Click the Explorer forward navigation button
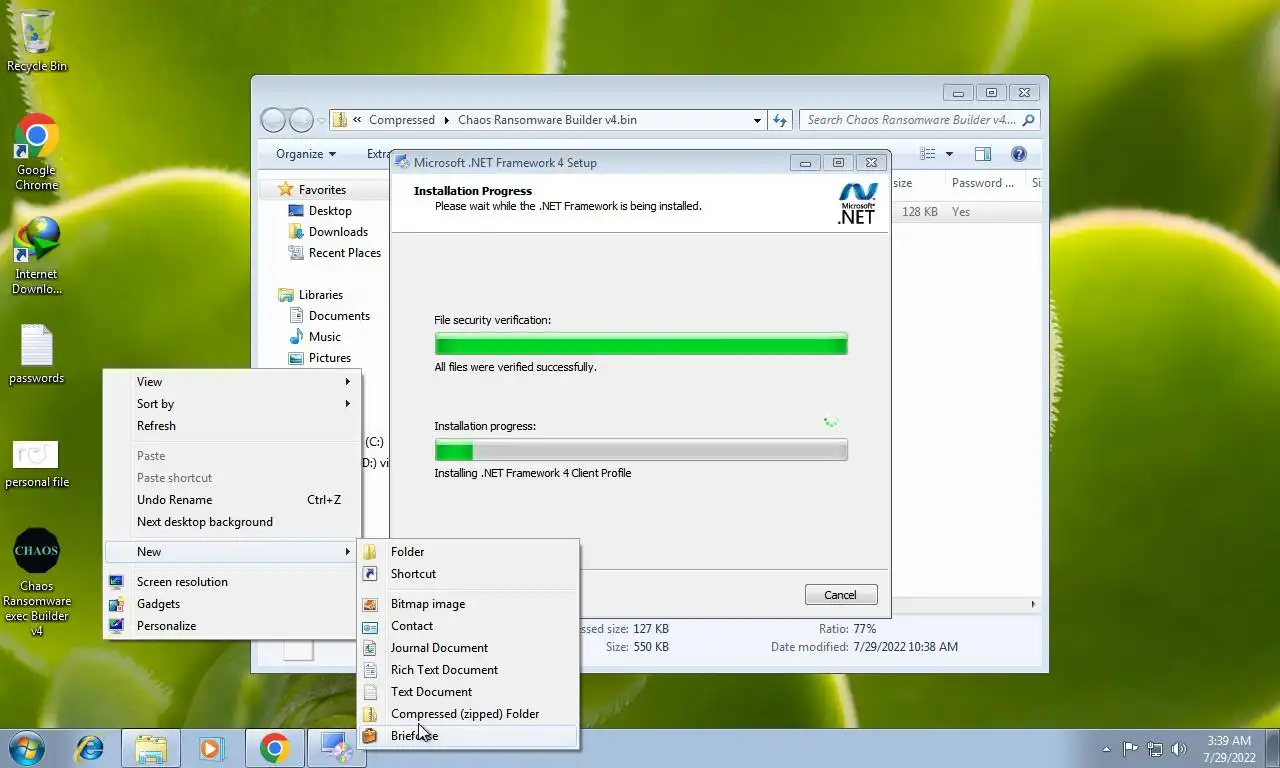The image size is (1280, 768). (x=301, y=120)
